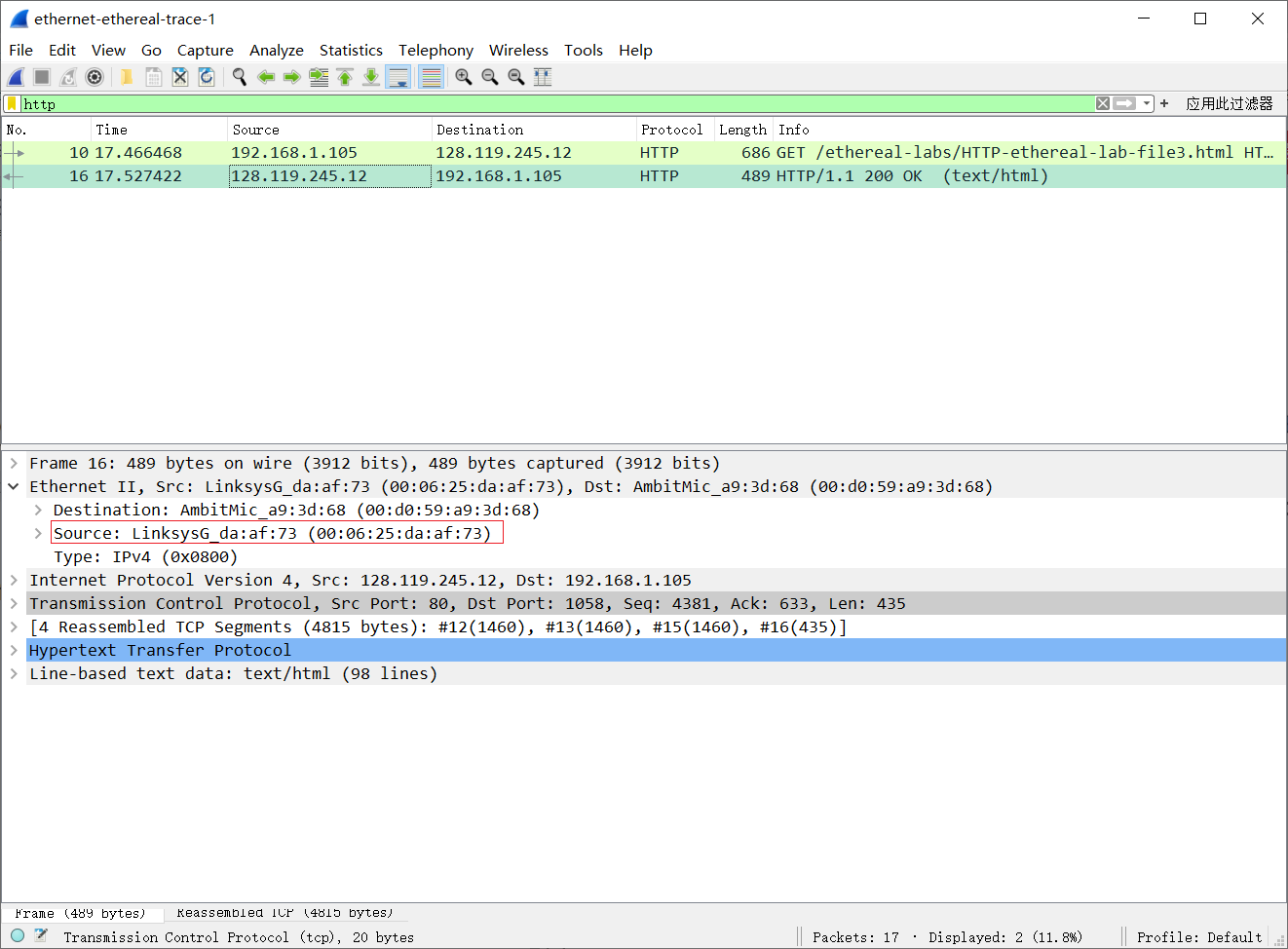The image size is (1288, 949).
Task: Click the Stop capturing packets square icon
Action: 42,77
